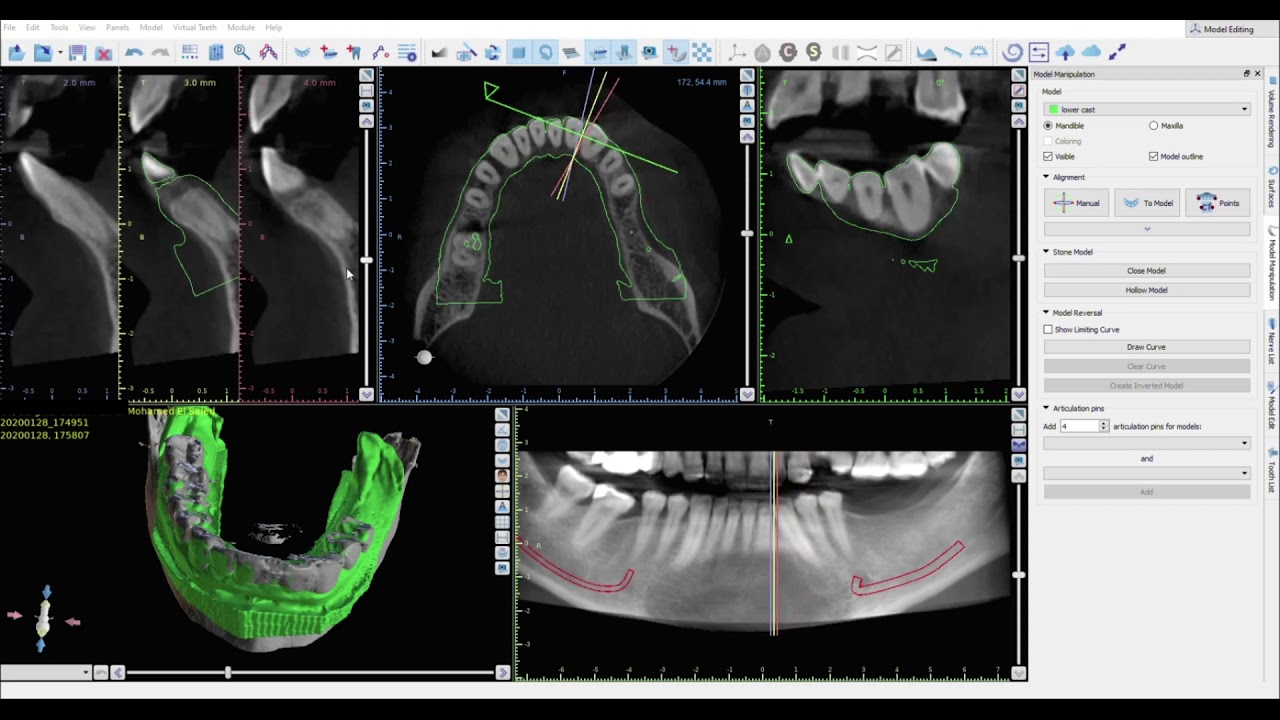
Task: Open list settings gear icon
Action: (407, 52)
